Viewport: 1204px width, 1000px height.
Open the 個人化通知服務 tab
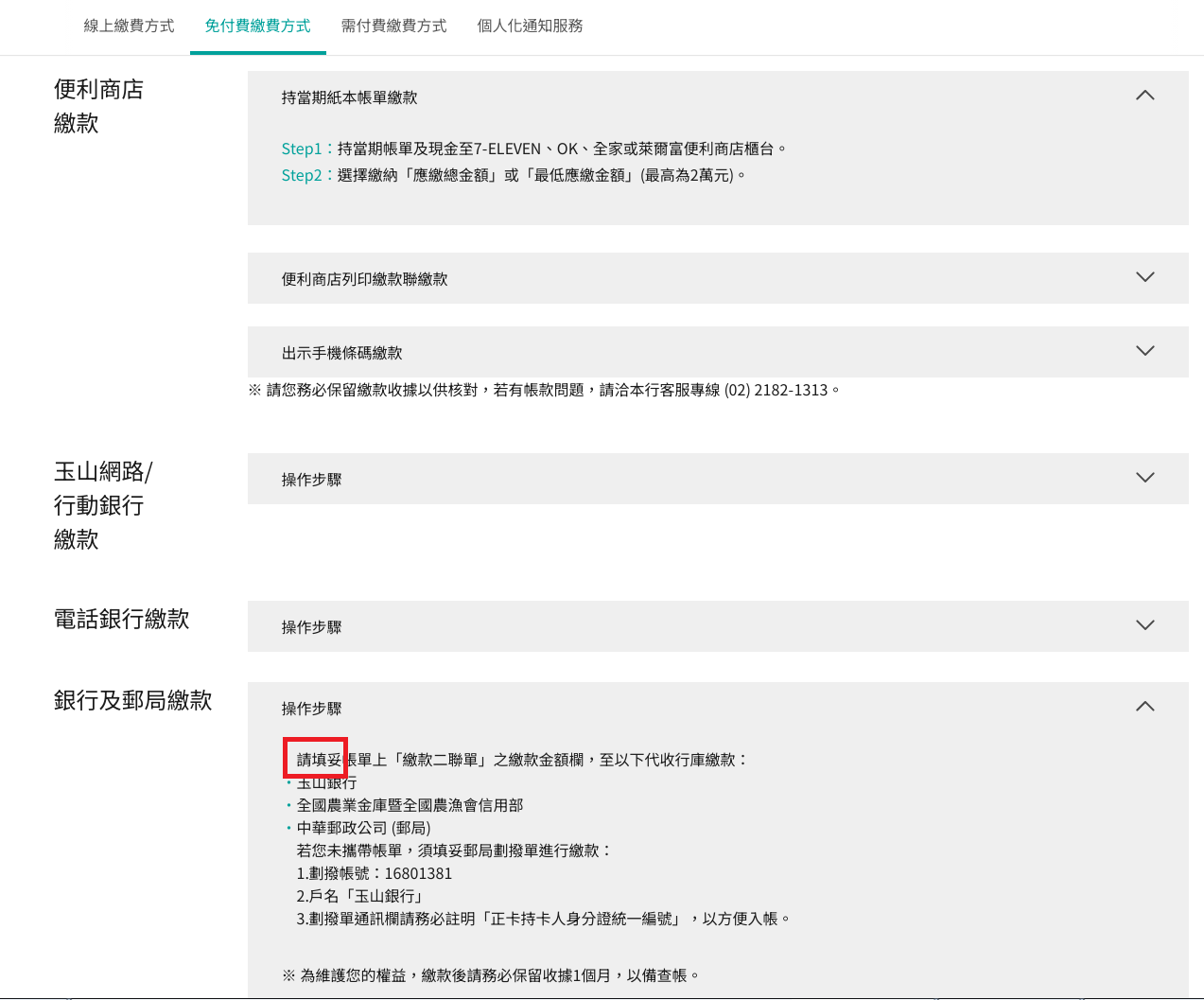[x=530, y=26]
